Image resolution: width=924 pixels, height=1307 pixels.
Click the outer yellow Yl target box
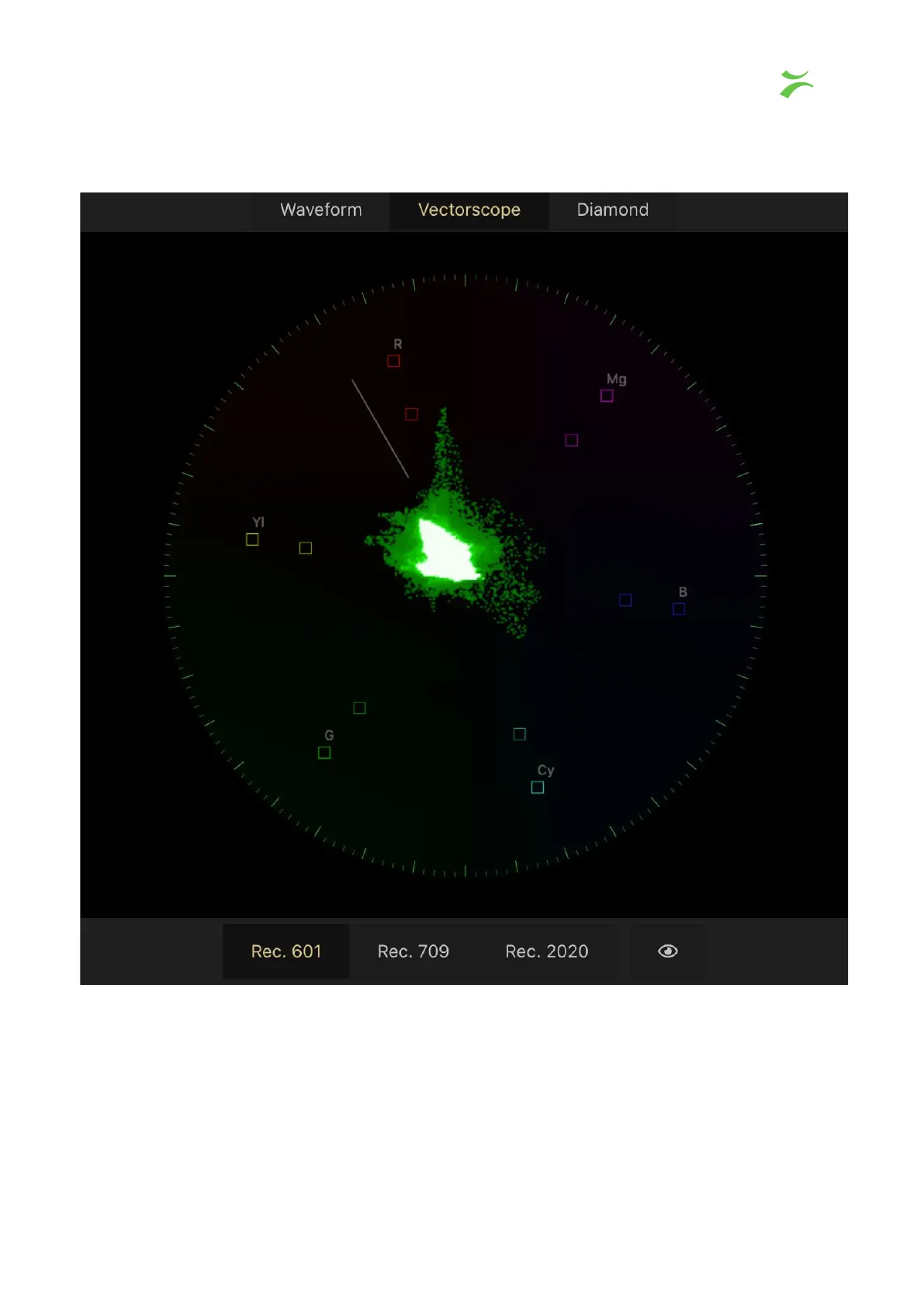252,539
